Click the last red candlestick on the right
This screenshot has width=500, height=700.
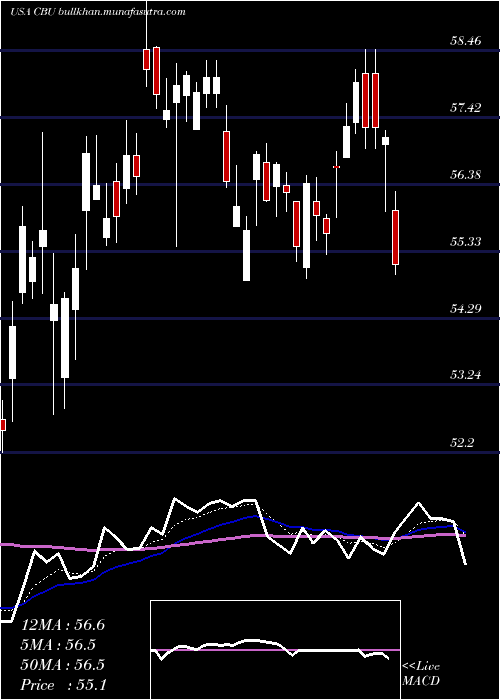396,237
